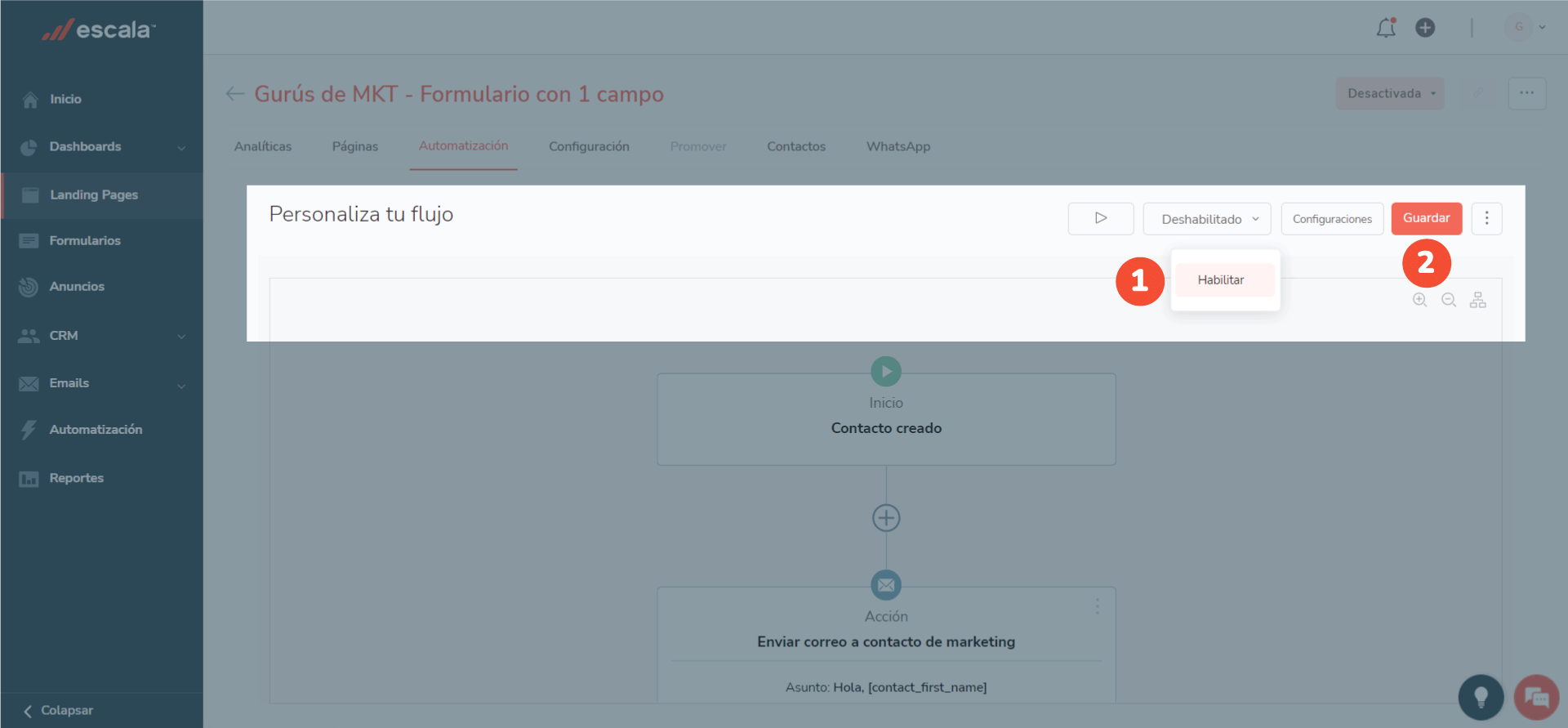Image resolution: width=1568 pixels, height=728 pixels.
Task: Collapse the sidebar with Colapsar
Action: [58, 711]
